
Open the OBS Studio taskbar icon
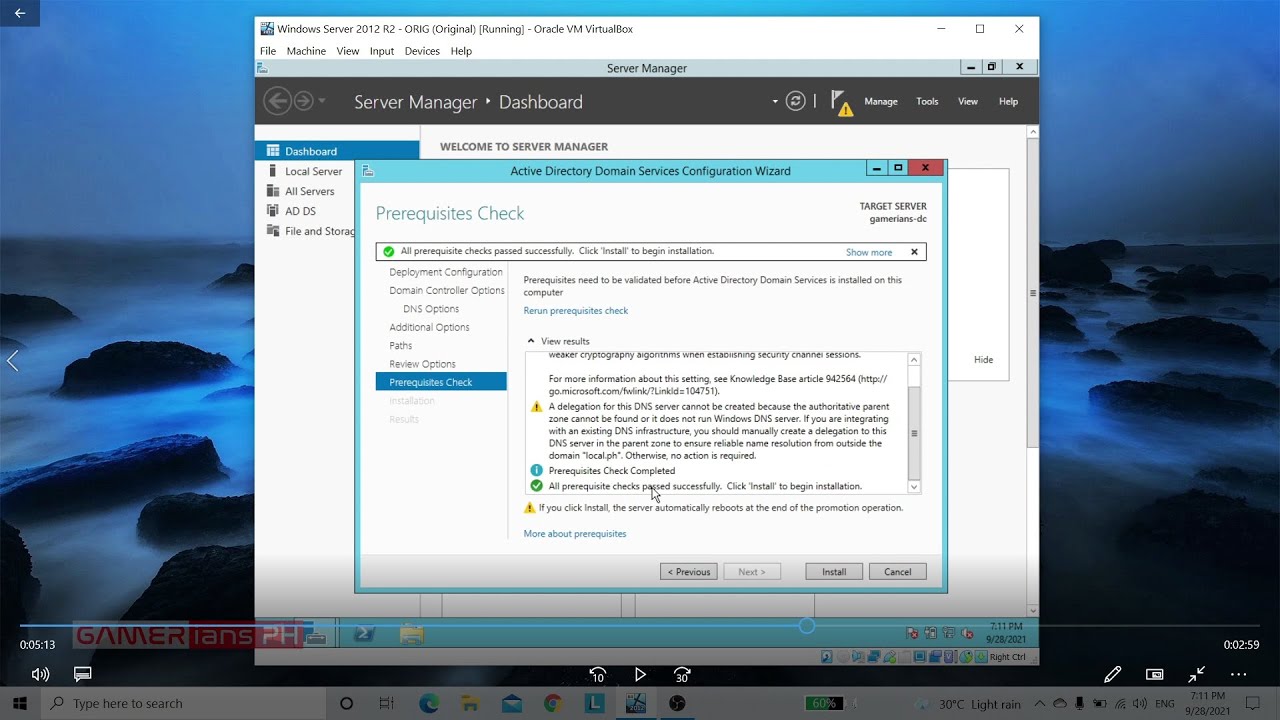(677, 703)
